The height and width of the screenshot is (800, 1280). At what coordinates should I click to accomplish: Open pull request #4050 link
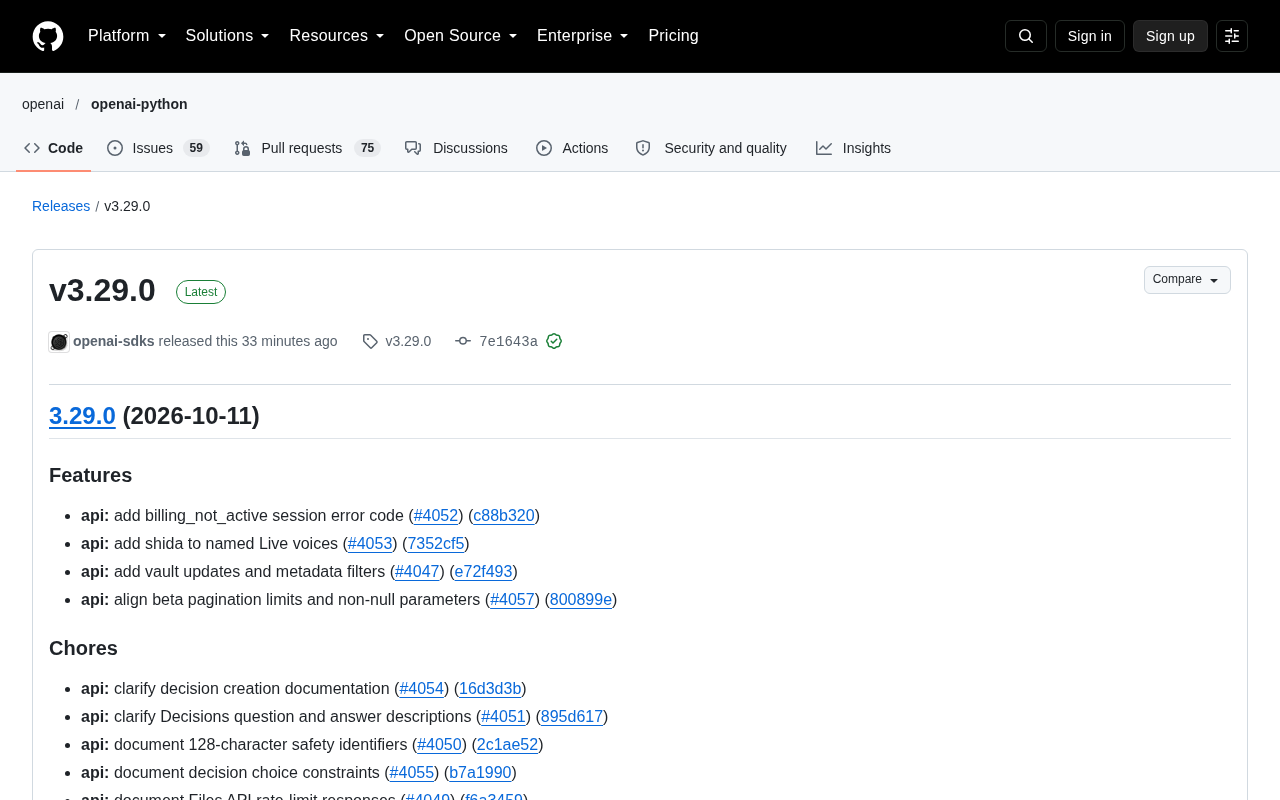439,745
